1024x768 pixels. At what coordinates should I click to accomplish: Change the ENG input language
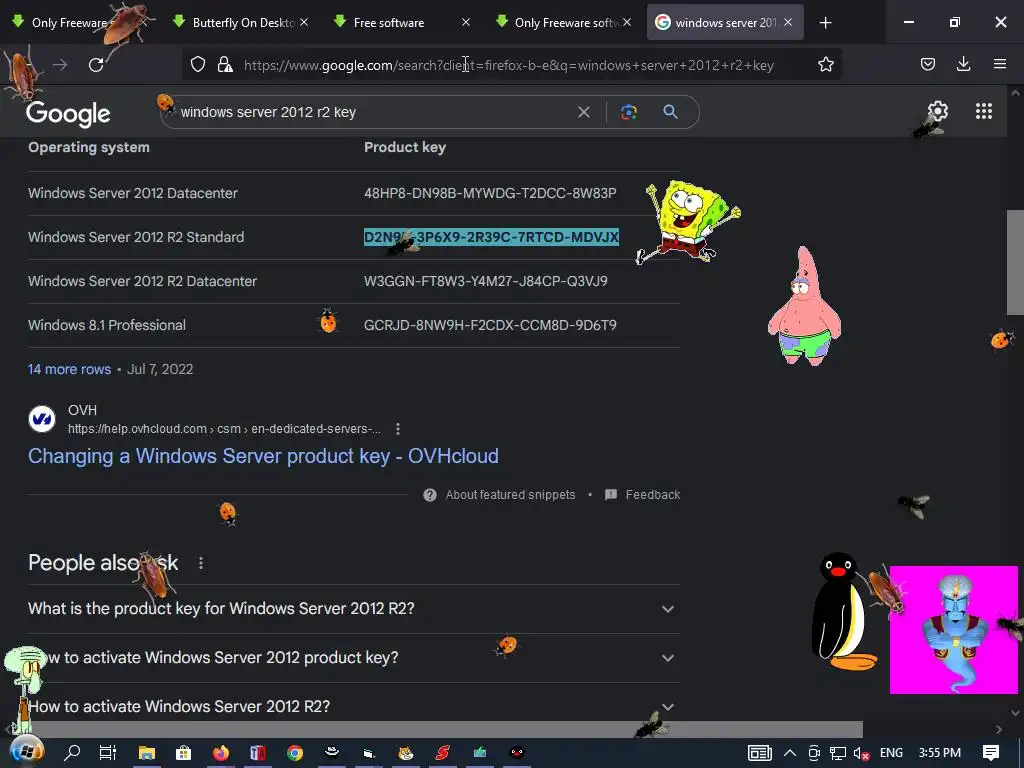point(891,752)
